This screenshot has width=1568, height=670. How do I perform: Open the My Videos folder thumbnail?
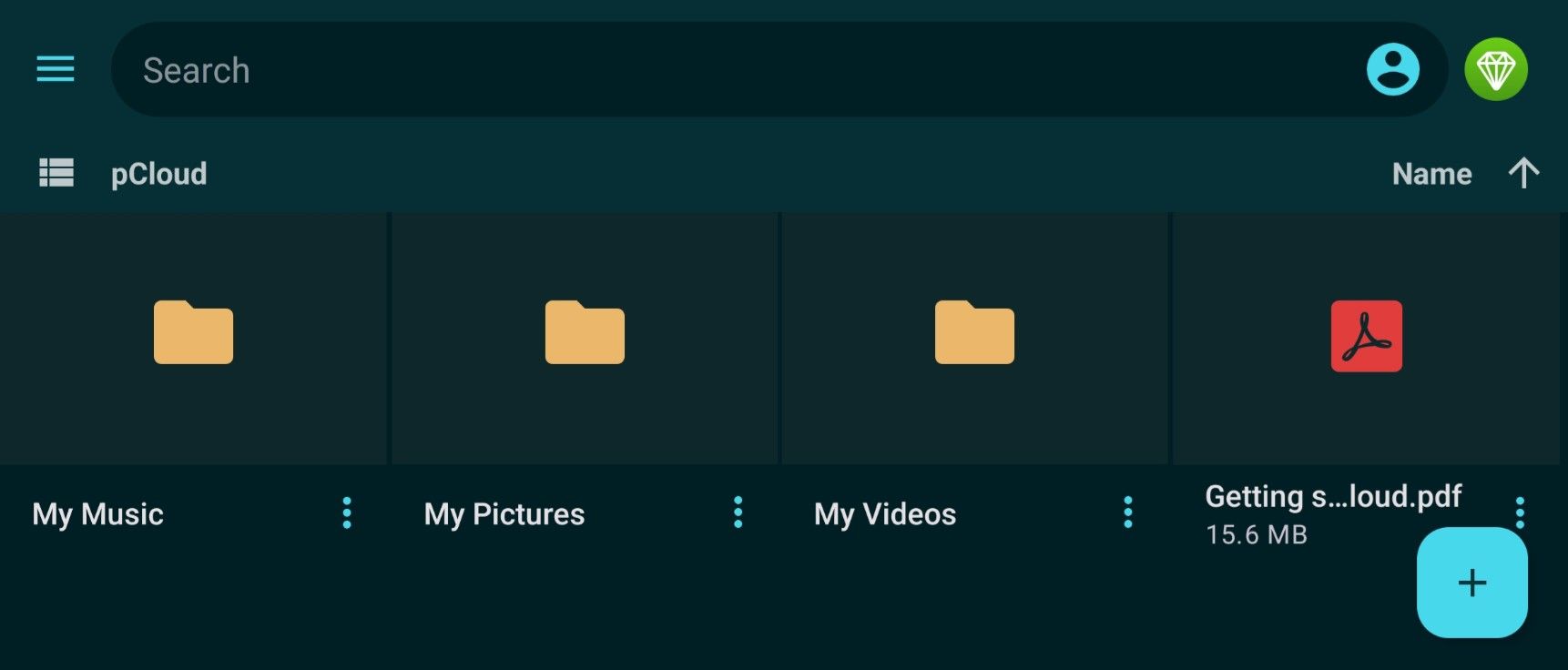(974, 338)
